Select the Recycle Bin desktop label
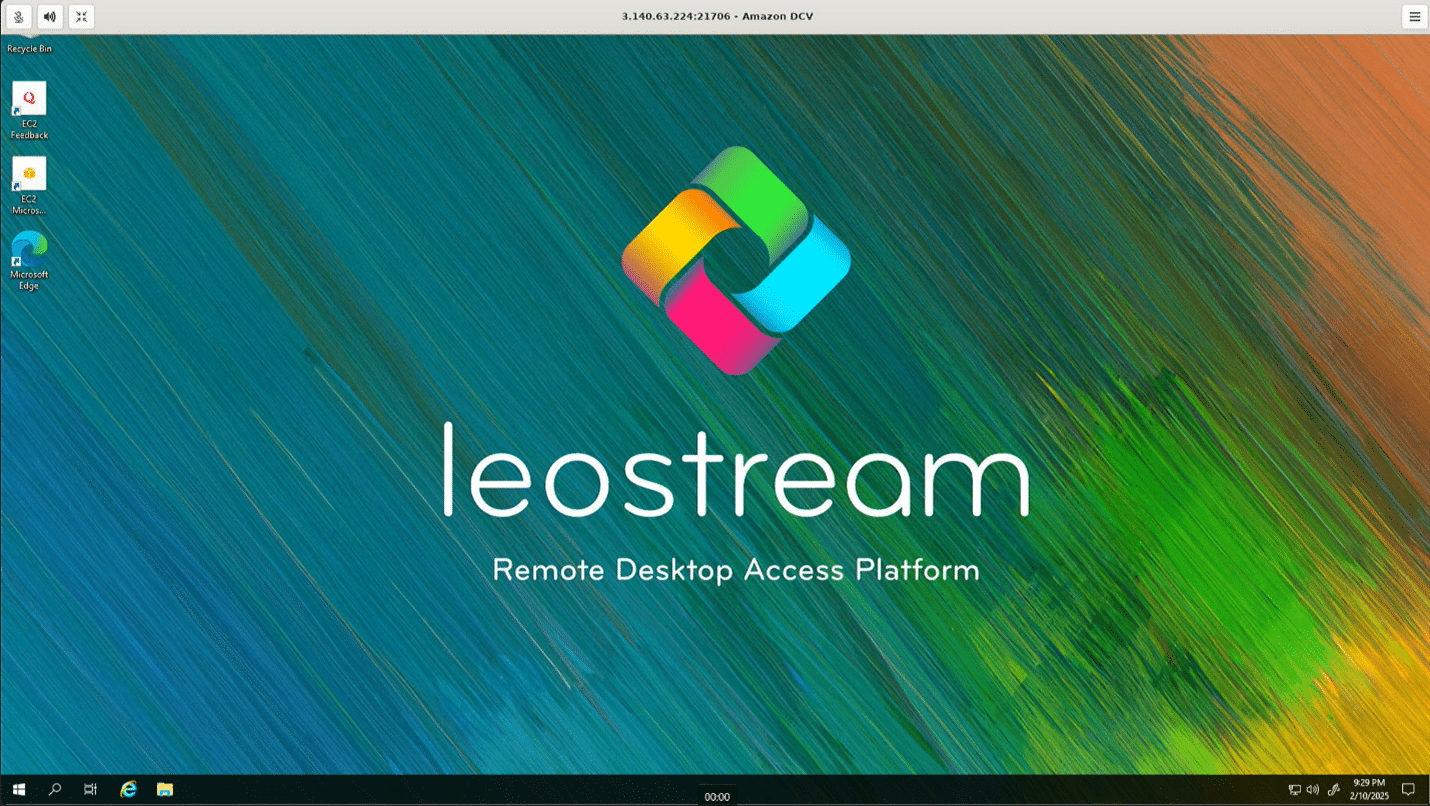Image resolution: width=1430 pixels, height=806 pixels. (x=29, y=48)
